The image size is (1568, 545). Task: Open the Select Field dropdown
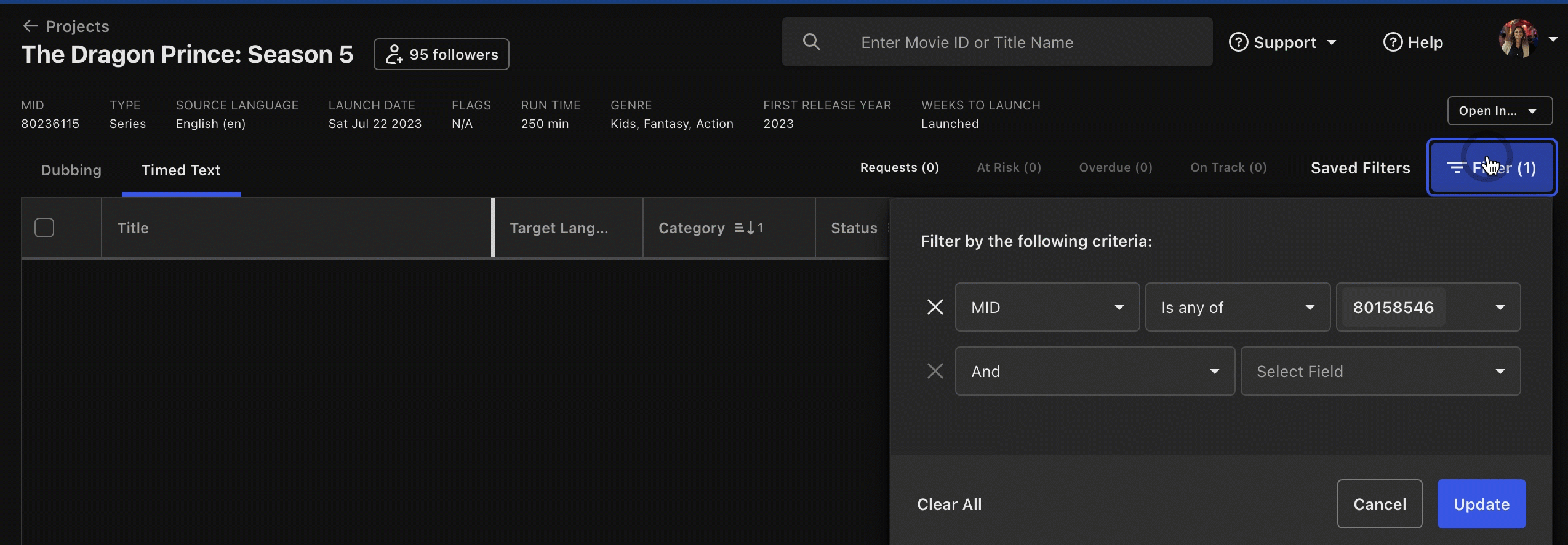pyautogui.click(x=1380, y=371)
